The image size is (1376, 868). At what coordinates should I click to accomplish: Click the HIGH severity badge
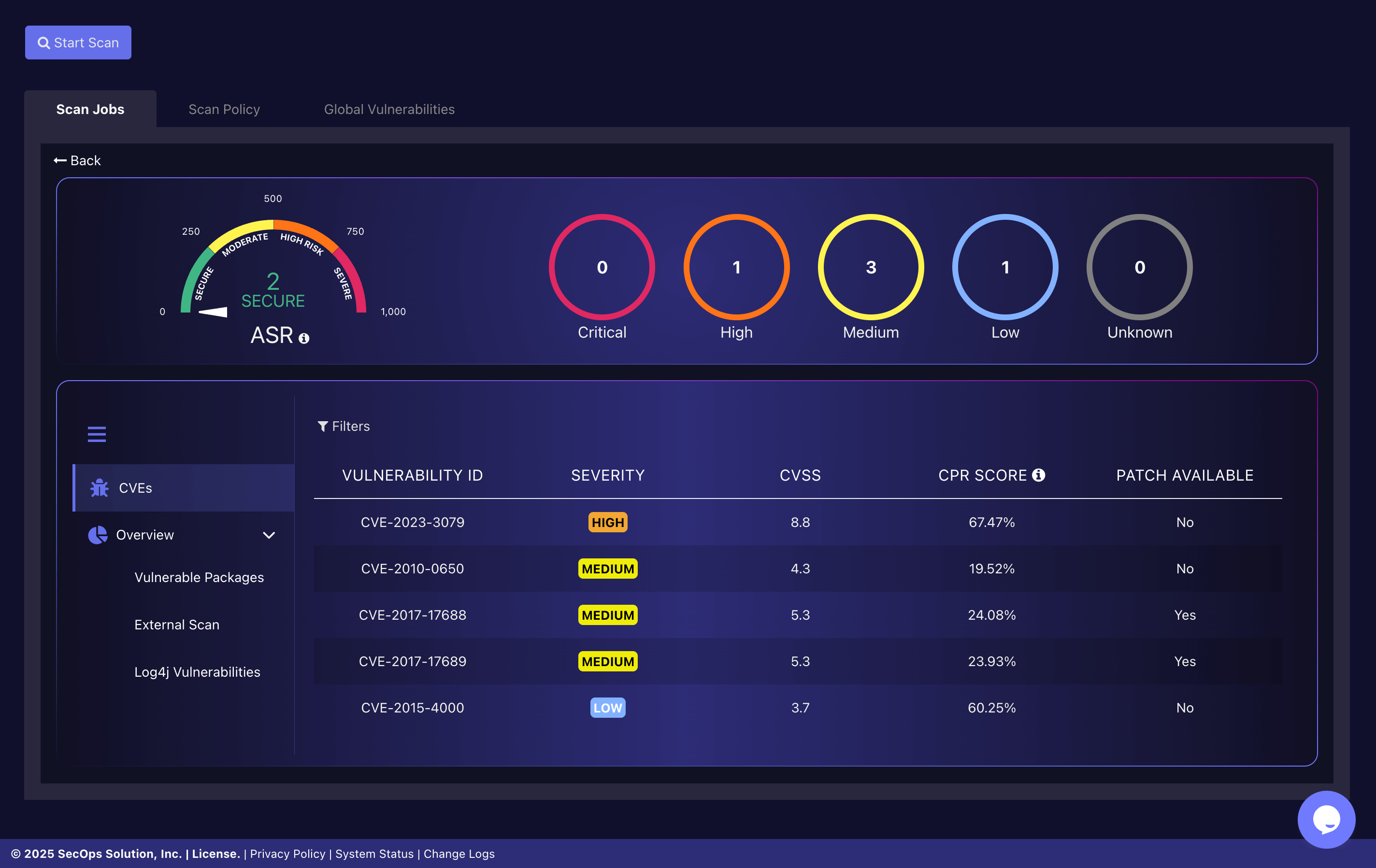(607, 522)
